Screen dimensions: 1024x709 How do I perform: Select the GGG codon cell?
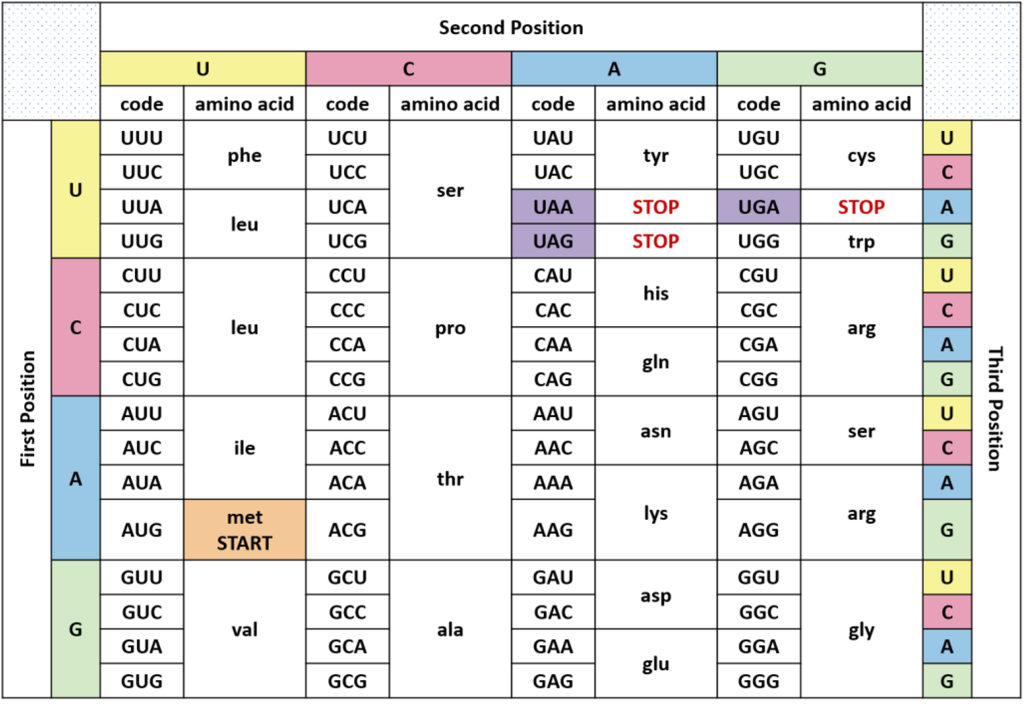pos(759,681)
